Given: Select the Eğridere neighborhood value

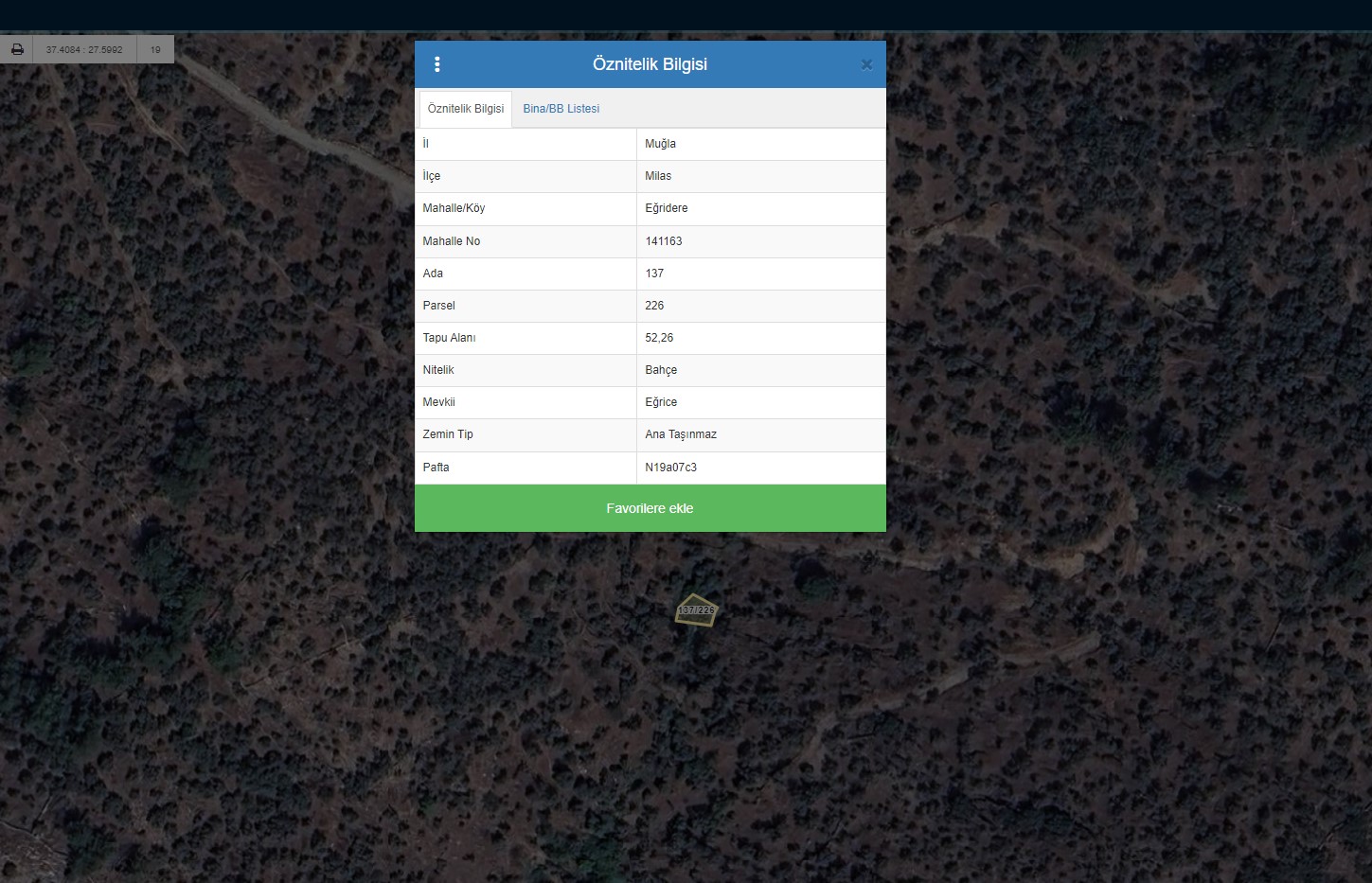Looking at the screenshot, I should point(667,208).
